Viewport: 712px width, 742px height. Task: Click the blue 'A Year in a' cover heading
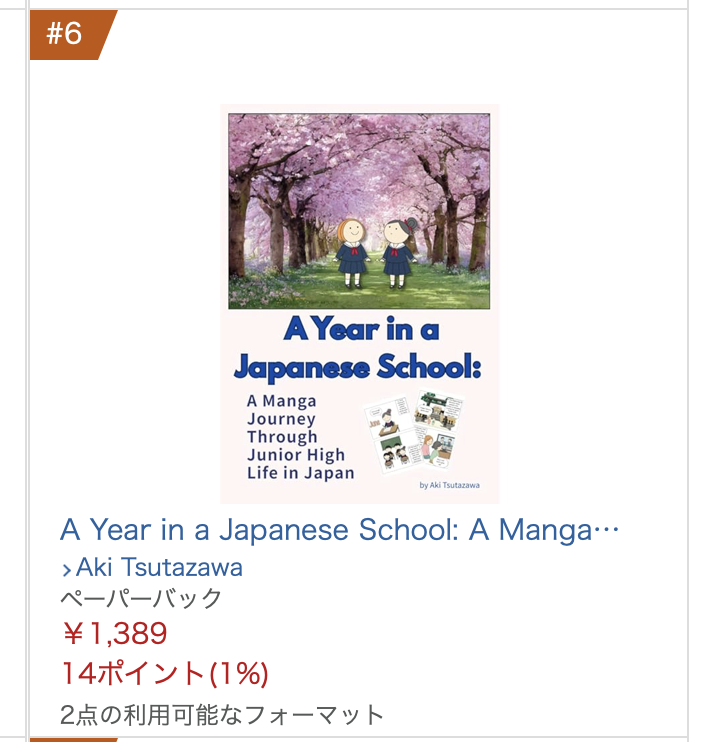(x=361, y=329)
